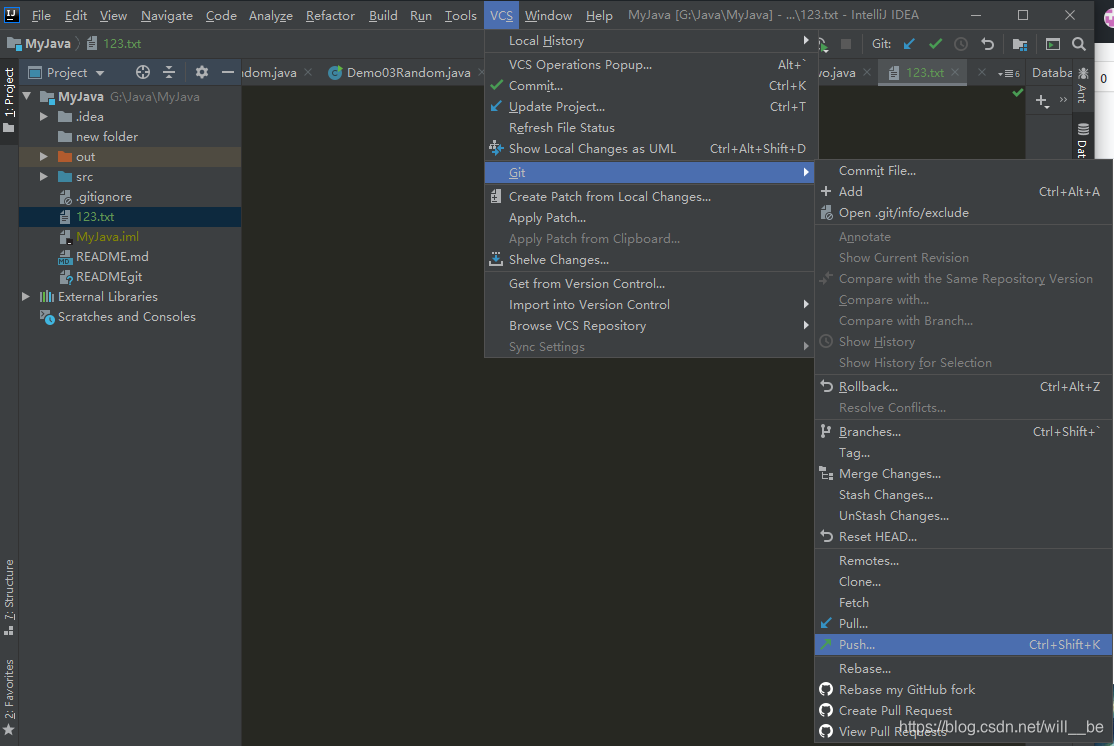Click Rebase my GitHub fork

click(963, 689)
